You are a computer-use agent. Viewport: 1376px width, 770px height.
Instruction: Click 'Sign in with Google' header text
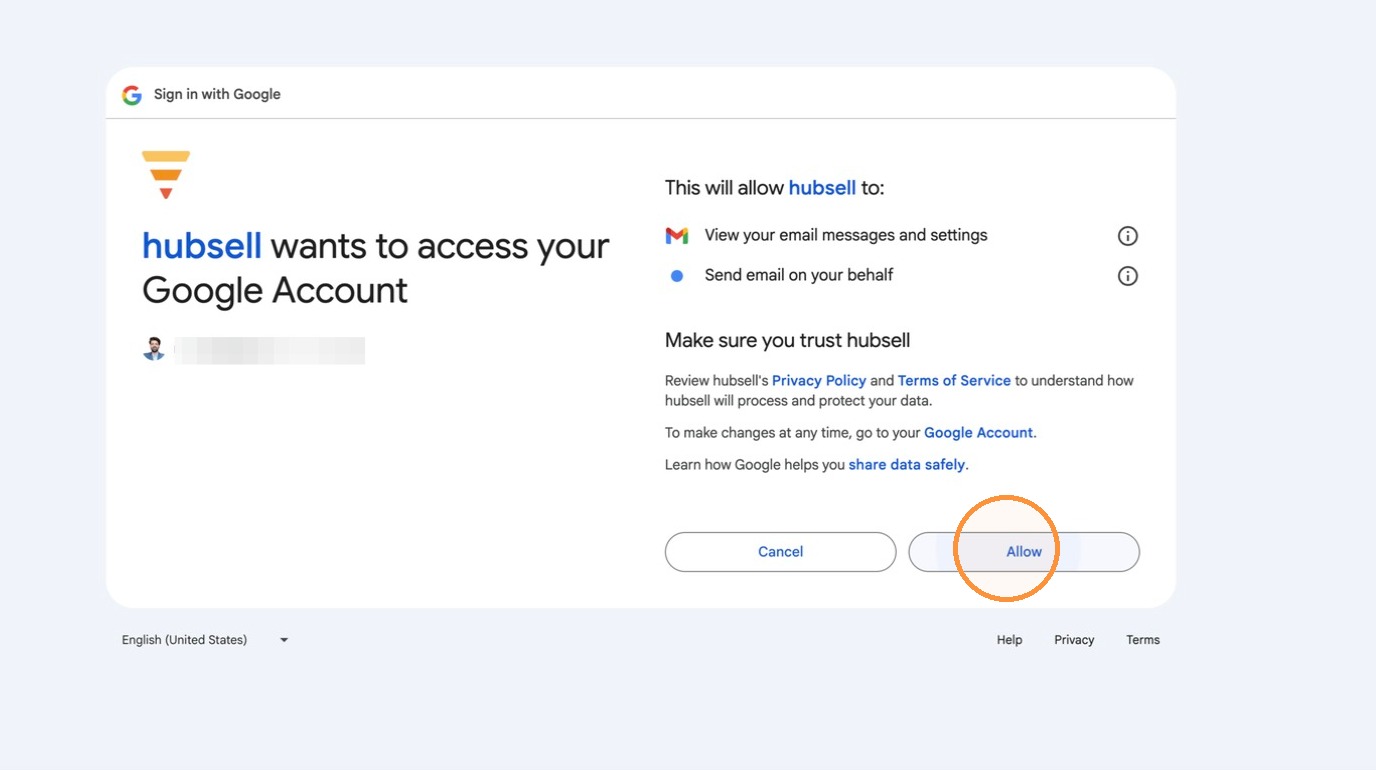(217, 95)
